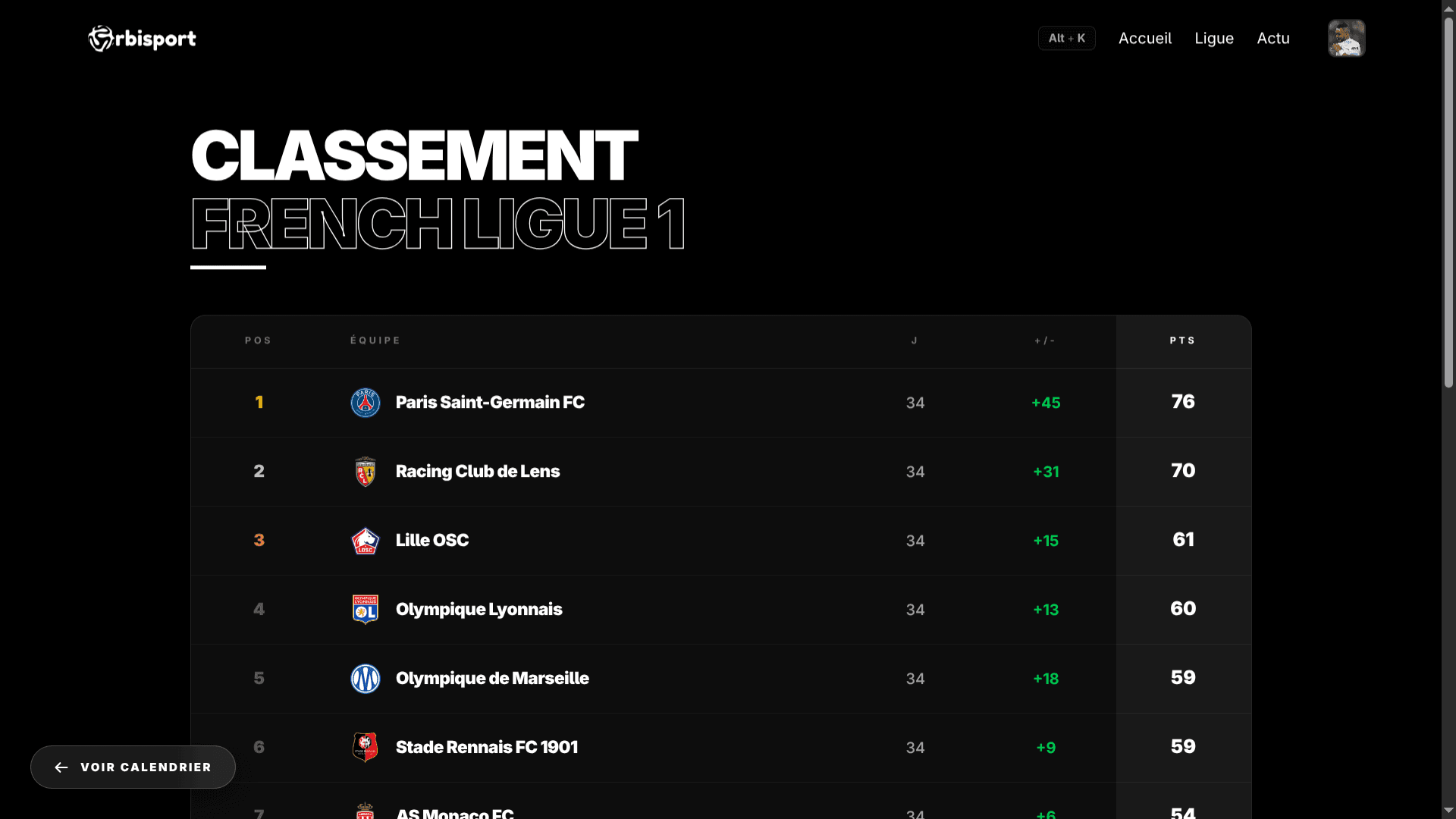Go to Accueil page
This screenshot has width=1456, height=819.
click(x=1145, y=39)
